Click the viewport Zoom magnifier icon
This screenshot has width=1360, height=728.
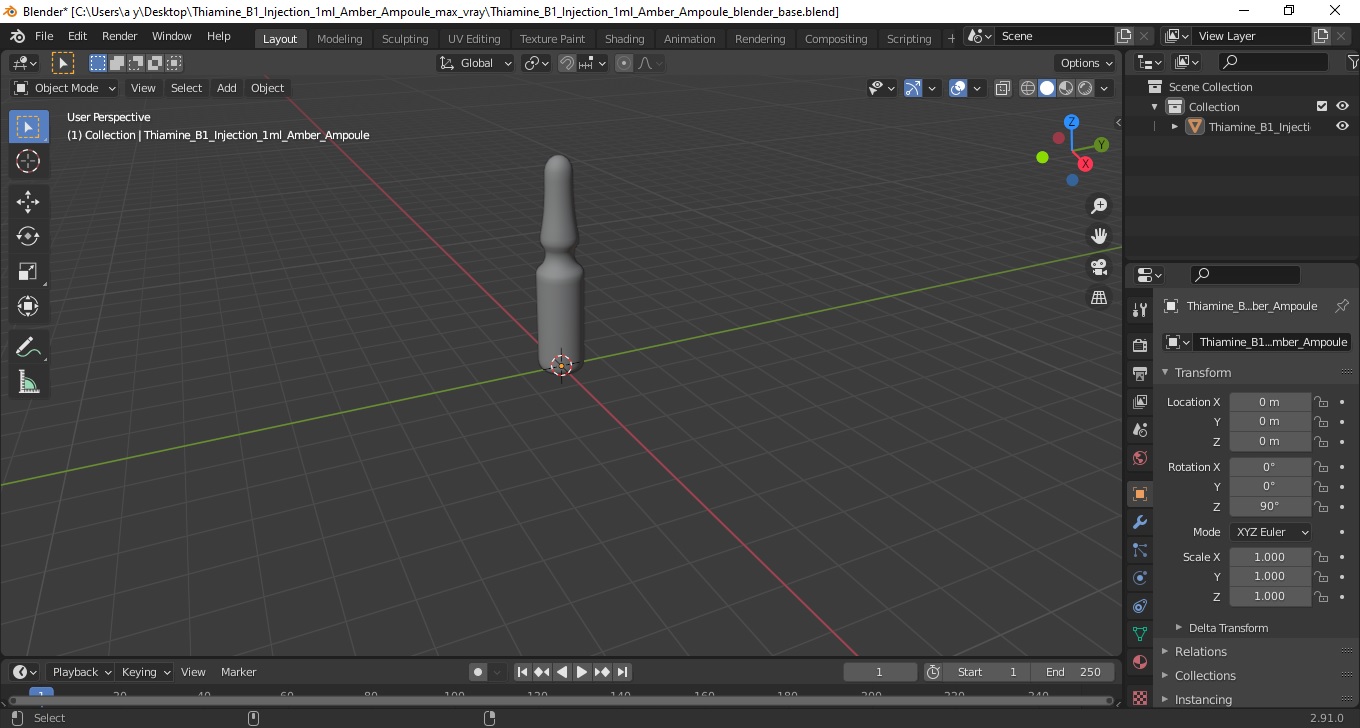1099,206
